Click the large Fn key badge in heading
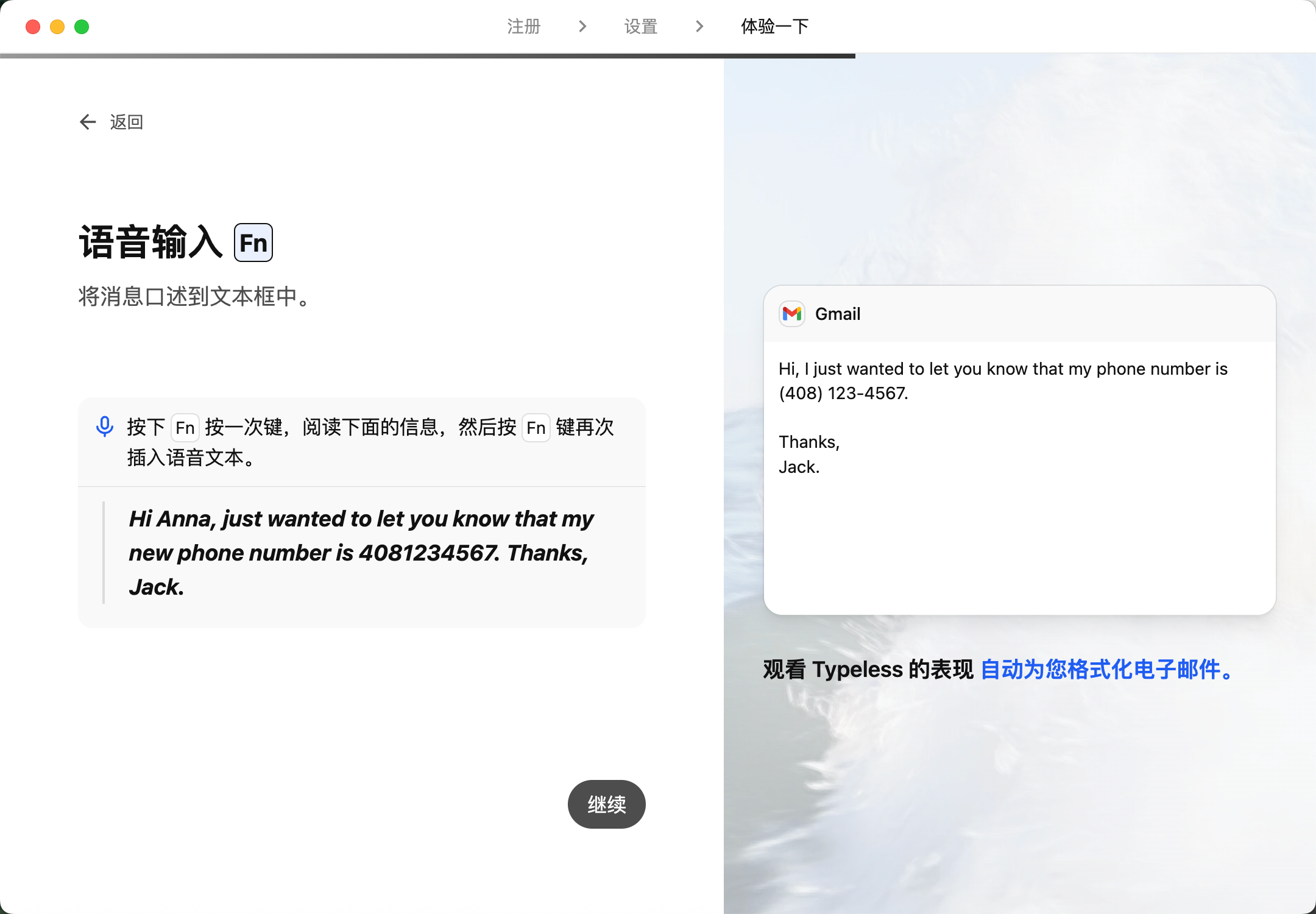Image resolution: width=1316 pixels, height=914 pixels. pyautogui.click(x=253, y=243)
